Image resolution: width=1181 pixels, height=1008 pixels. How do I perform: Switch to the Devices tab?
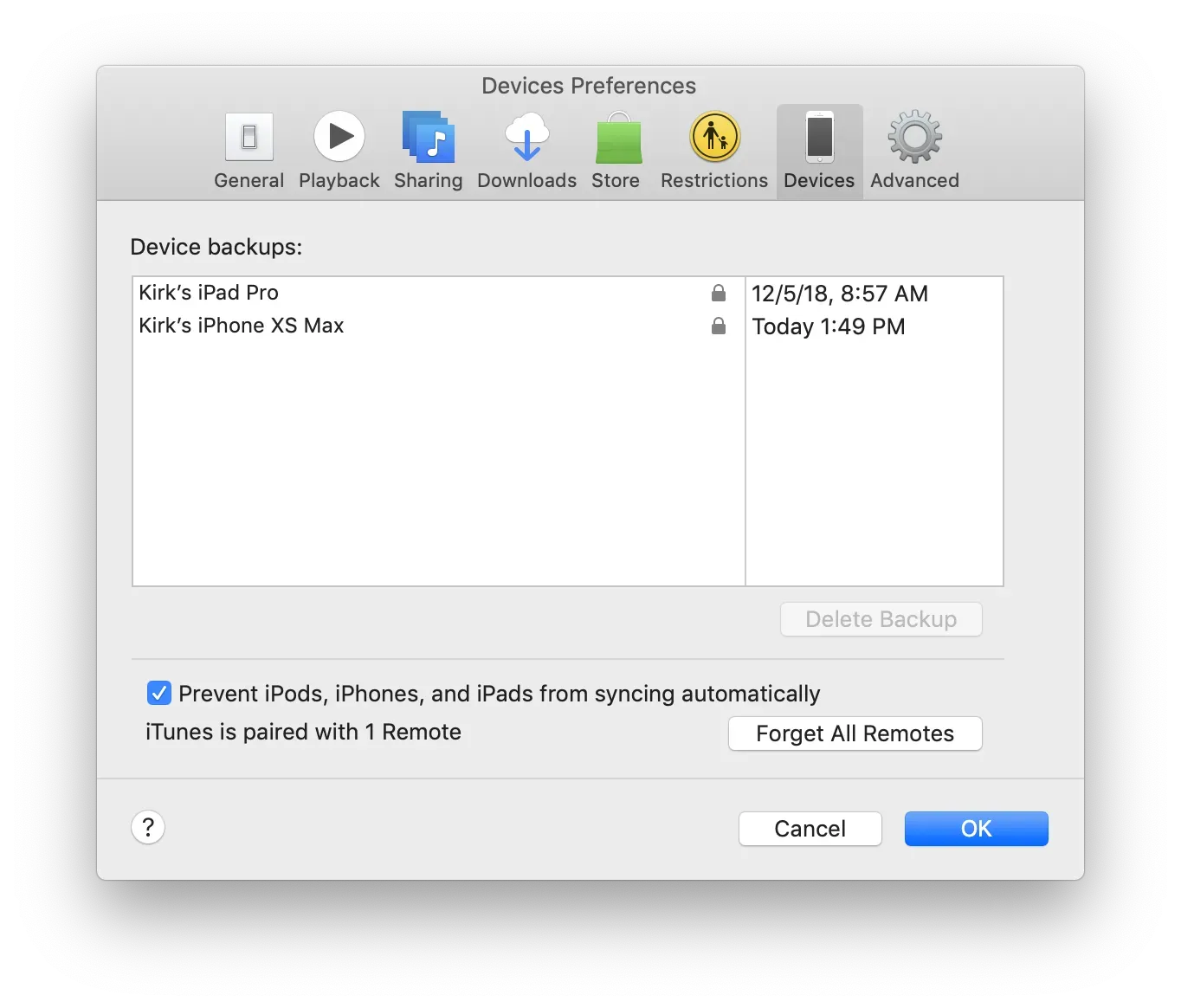point(818,149)
